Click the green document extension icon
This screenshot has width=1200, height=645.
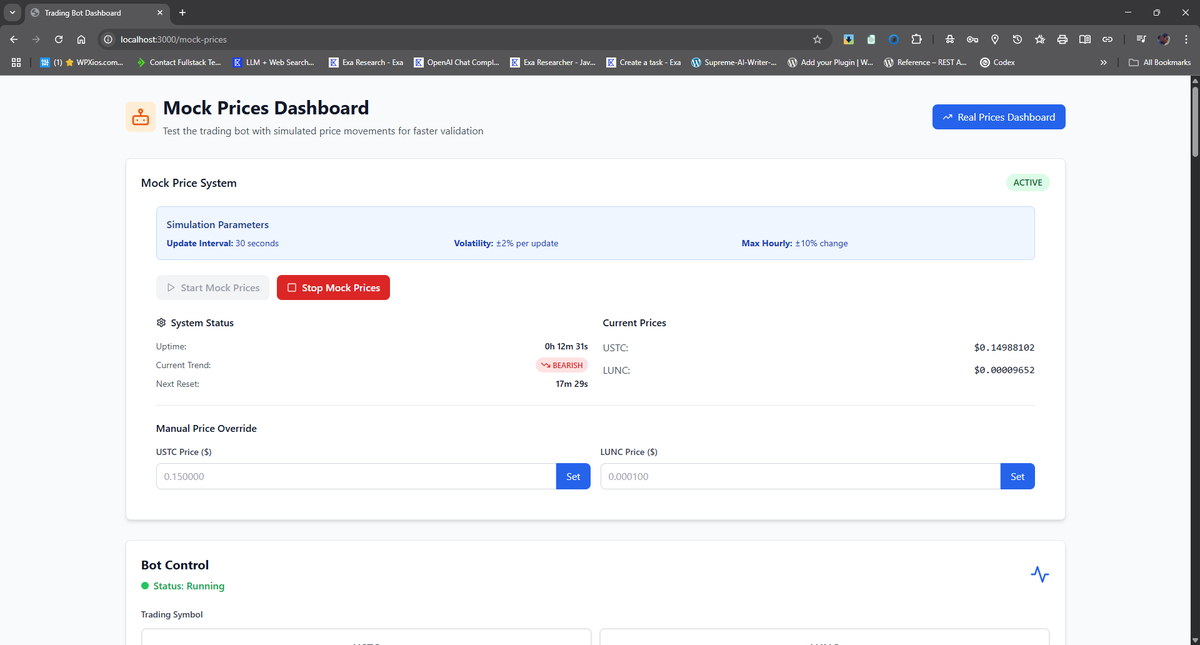pyautogui.click(x=871, y=39)
